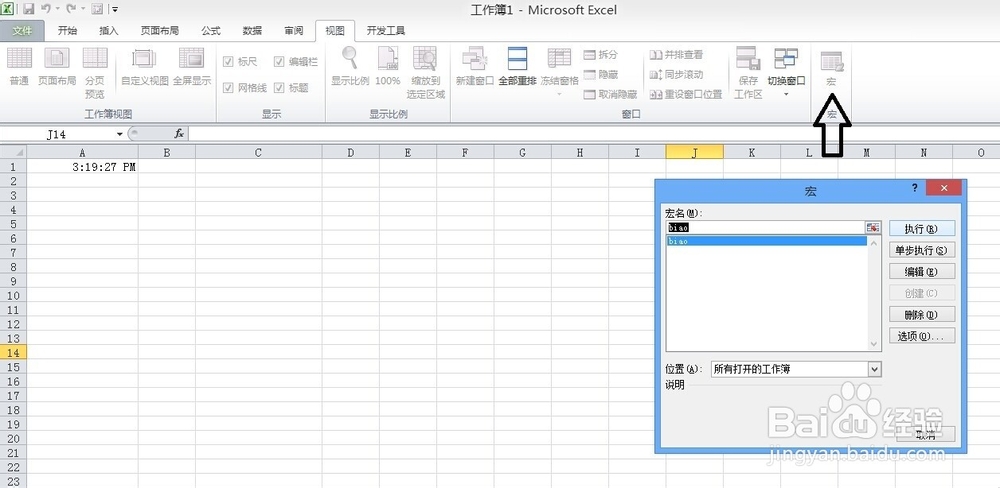This screenshot has width=1000, height=488.
Task: View Side by Side (并排查看)
Action: coord(677,55)
